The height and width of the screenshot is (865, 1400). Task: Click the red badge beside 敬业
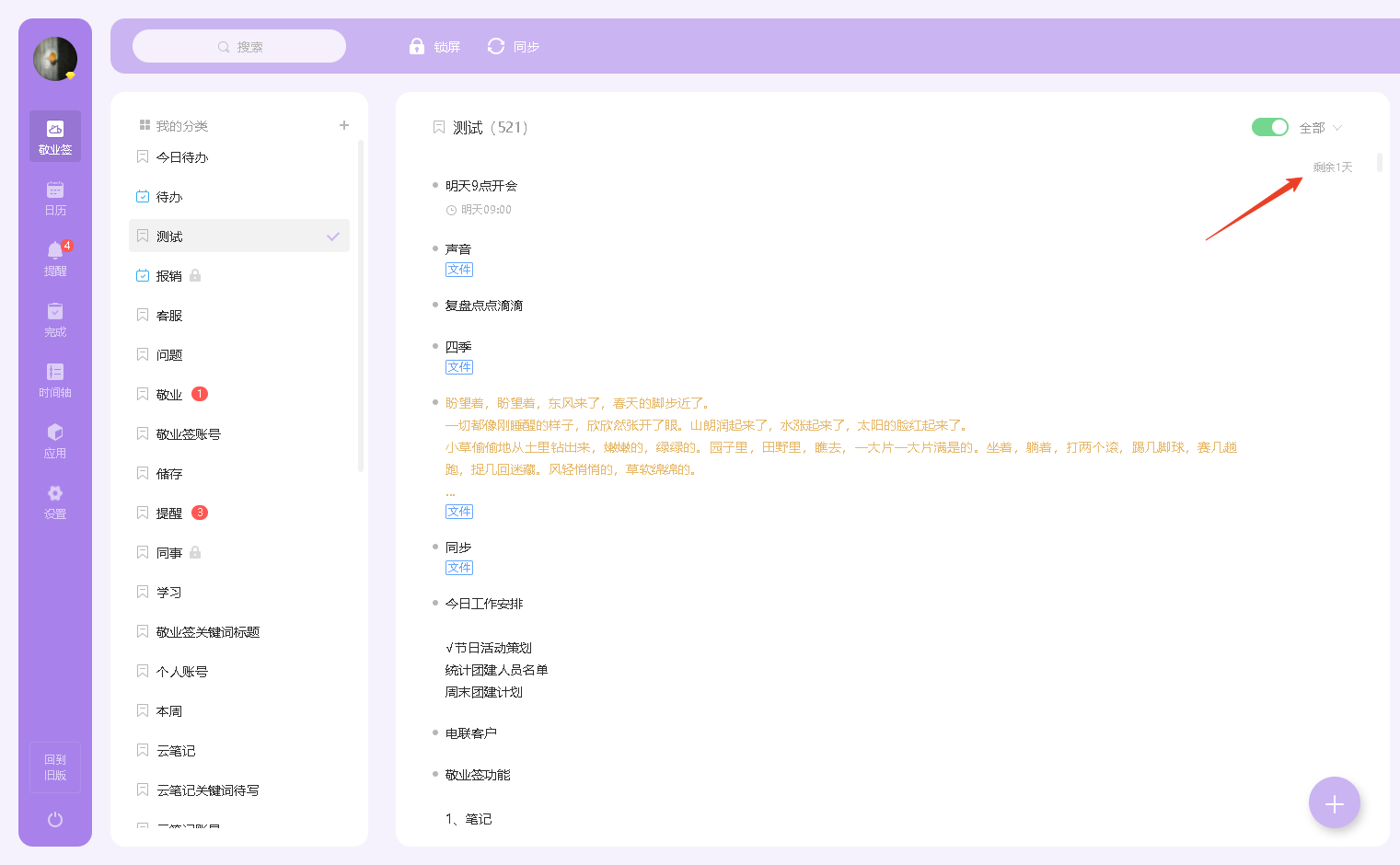[200, 394]
